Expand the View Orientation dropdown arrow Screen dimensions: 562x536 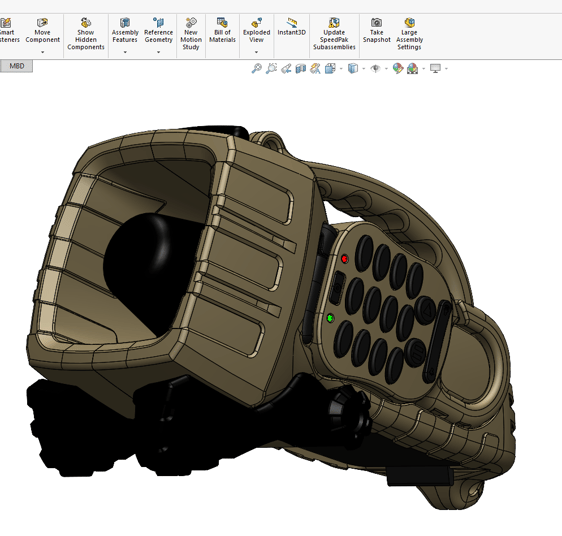(341, 68)
